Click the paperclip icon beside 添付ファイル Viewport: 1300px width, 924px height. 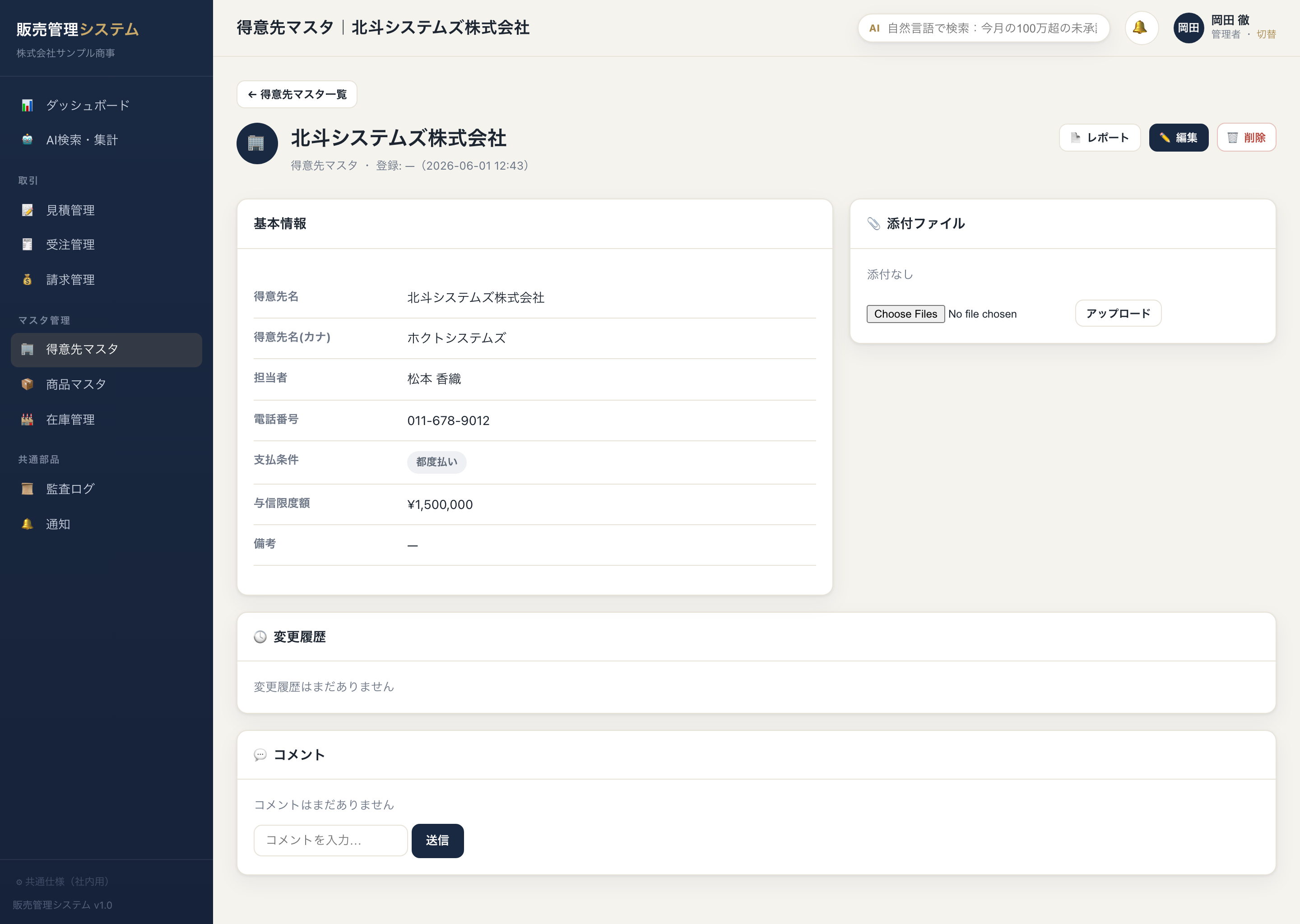click(x=874, y=224)
